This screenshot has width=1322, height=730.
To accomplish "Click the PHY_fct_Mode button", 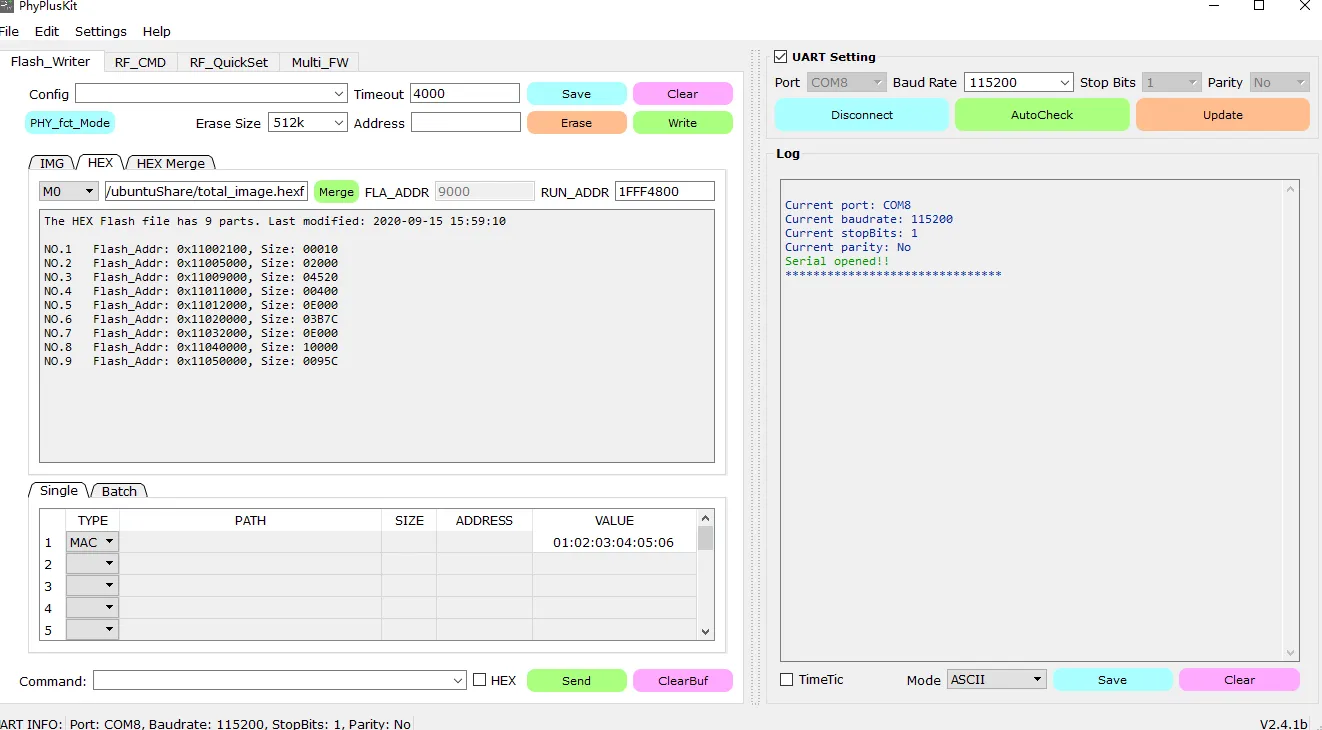I will coord(70,123).
